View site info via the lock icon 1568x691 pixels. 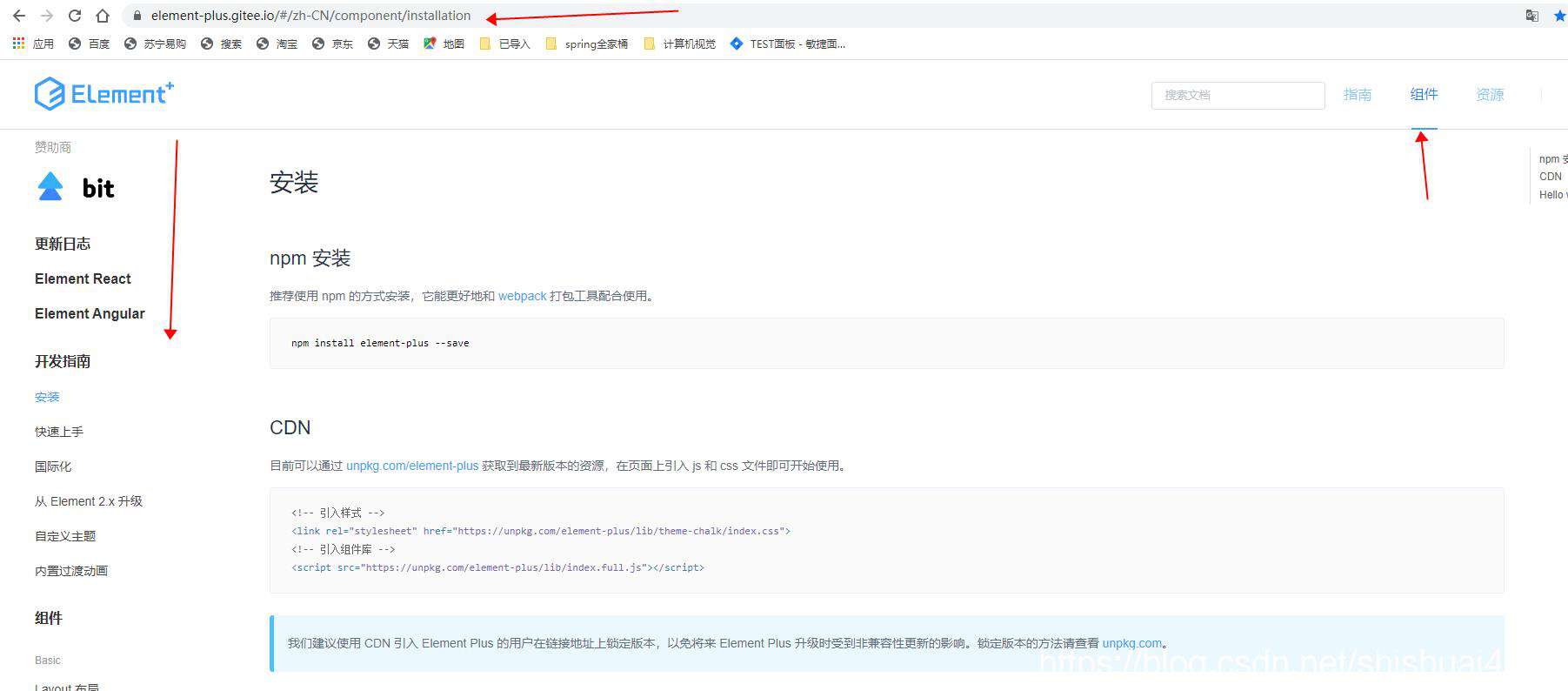coord(137,16)
